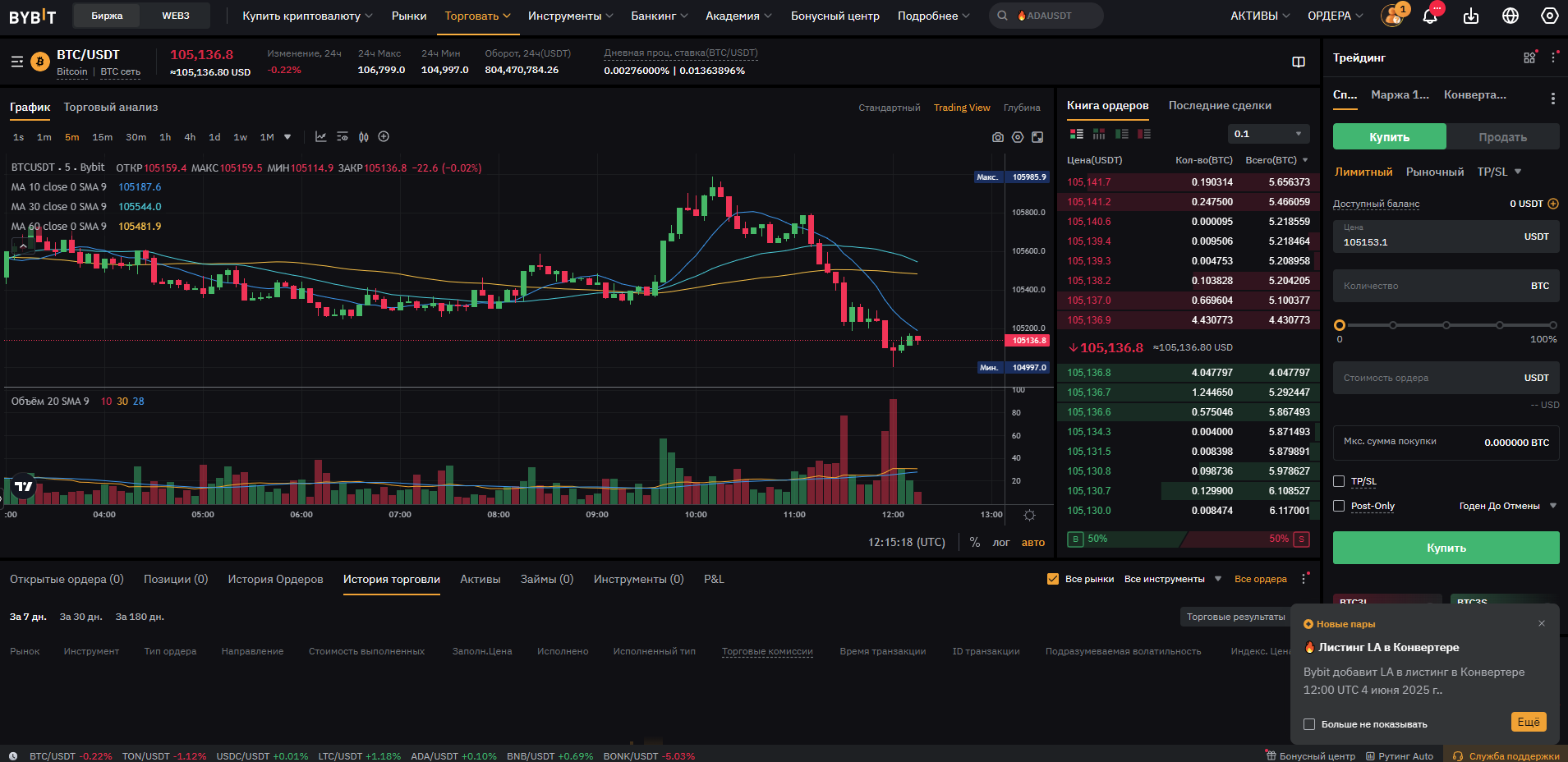Click the Все ордера link

(x=1260, y=579)
